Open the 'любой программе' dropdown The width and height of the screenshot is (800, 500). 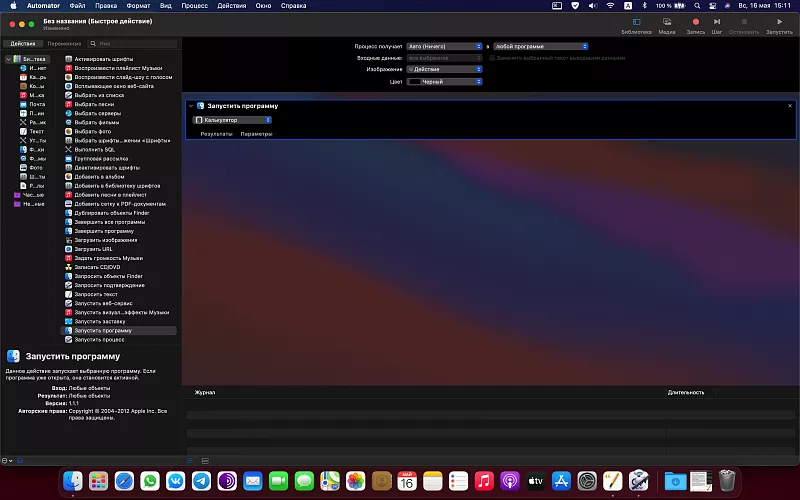pyautogui.click(x=540, y=46)
